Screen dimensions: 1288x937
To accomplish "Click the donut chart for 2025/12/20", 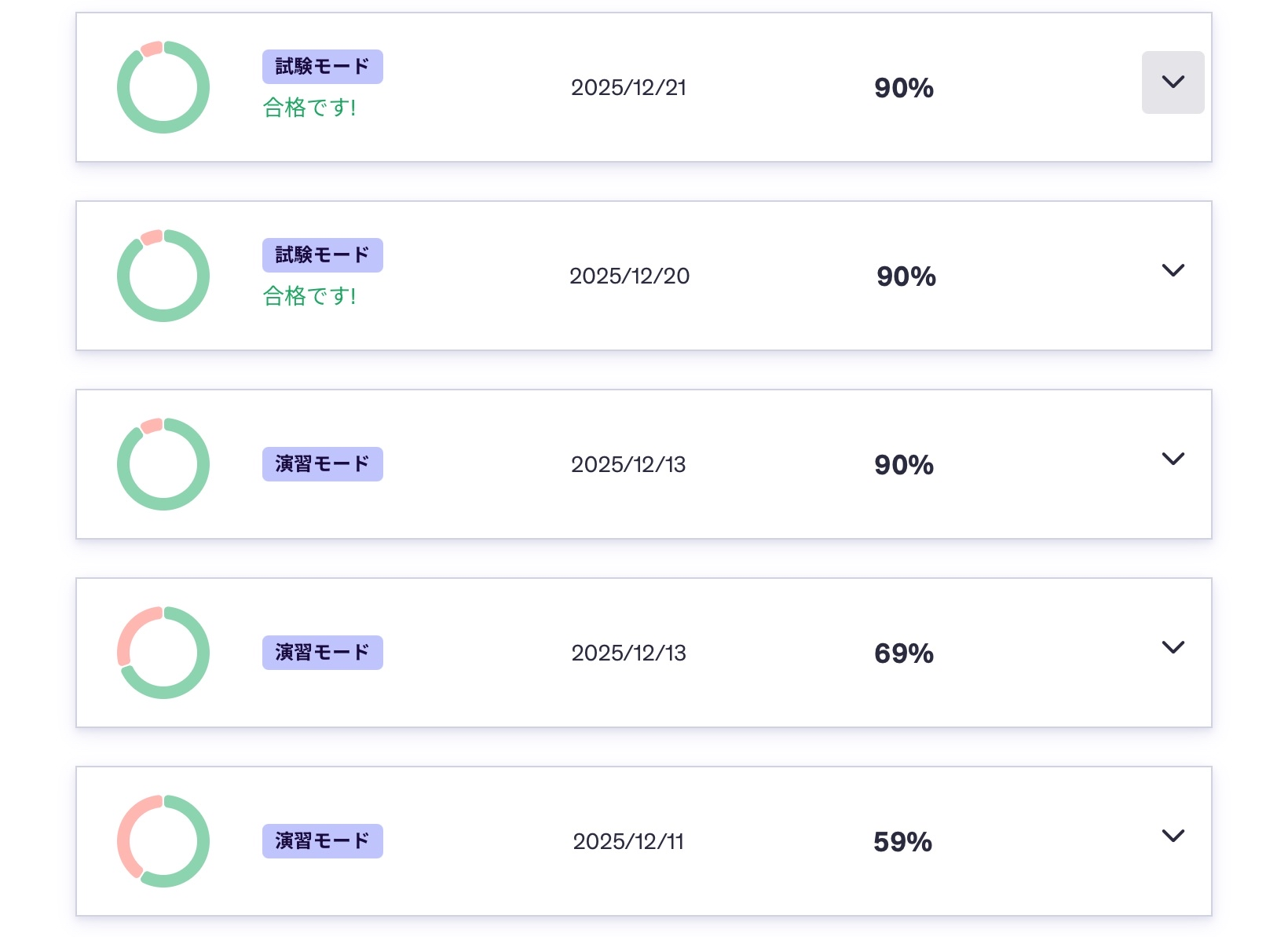I will 163,276.
